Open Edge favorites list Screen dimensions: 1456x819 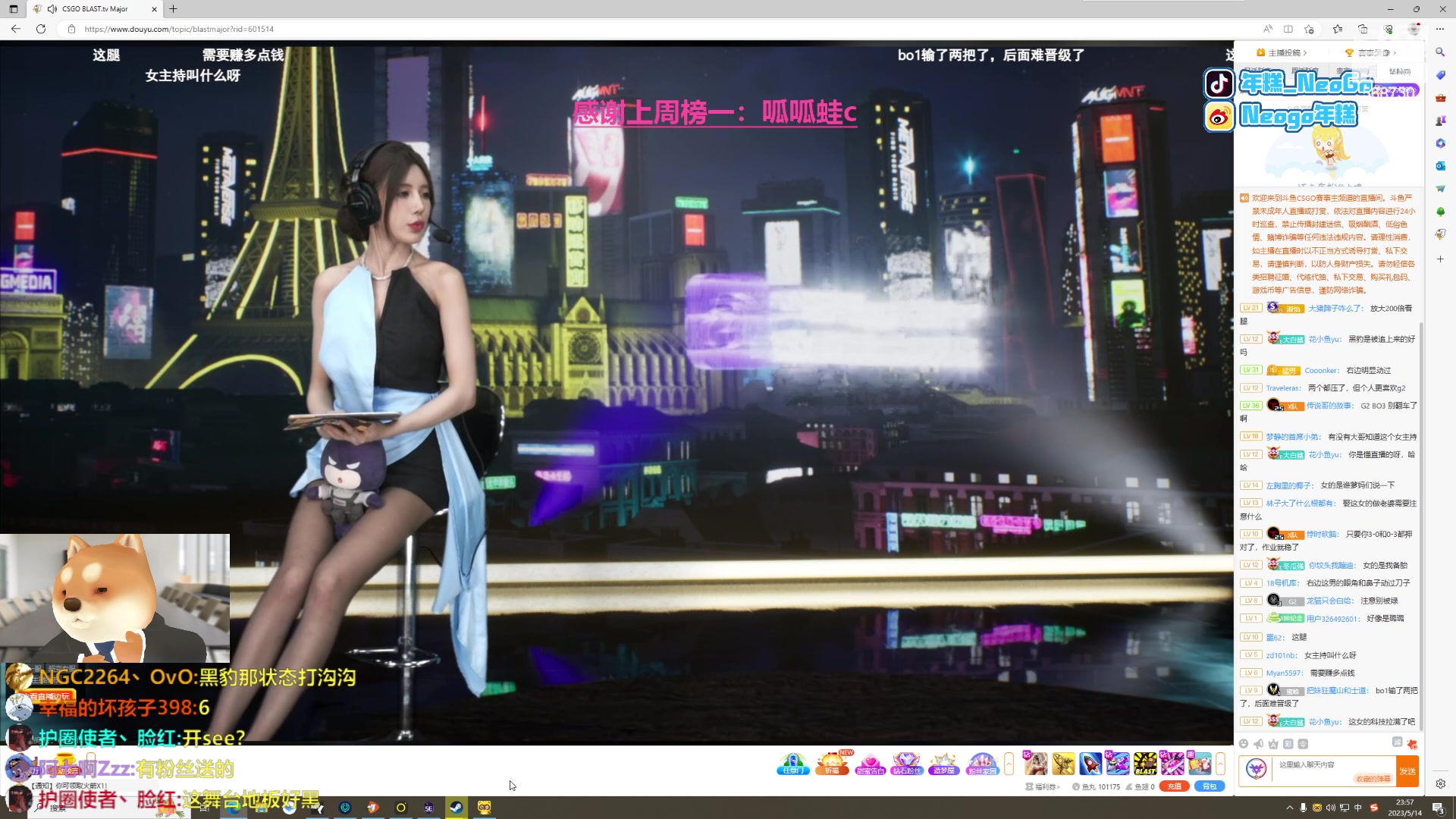1338,29
